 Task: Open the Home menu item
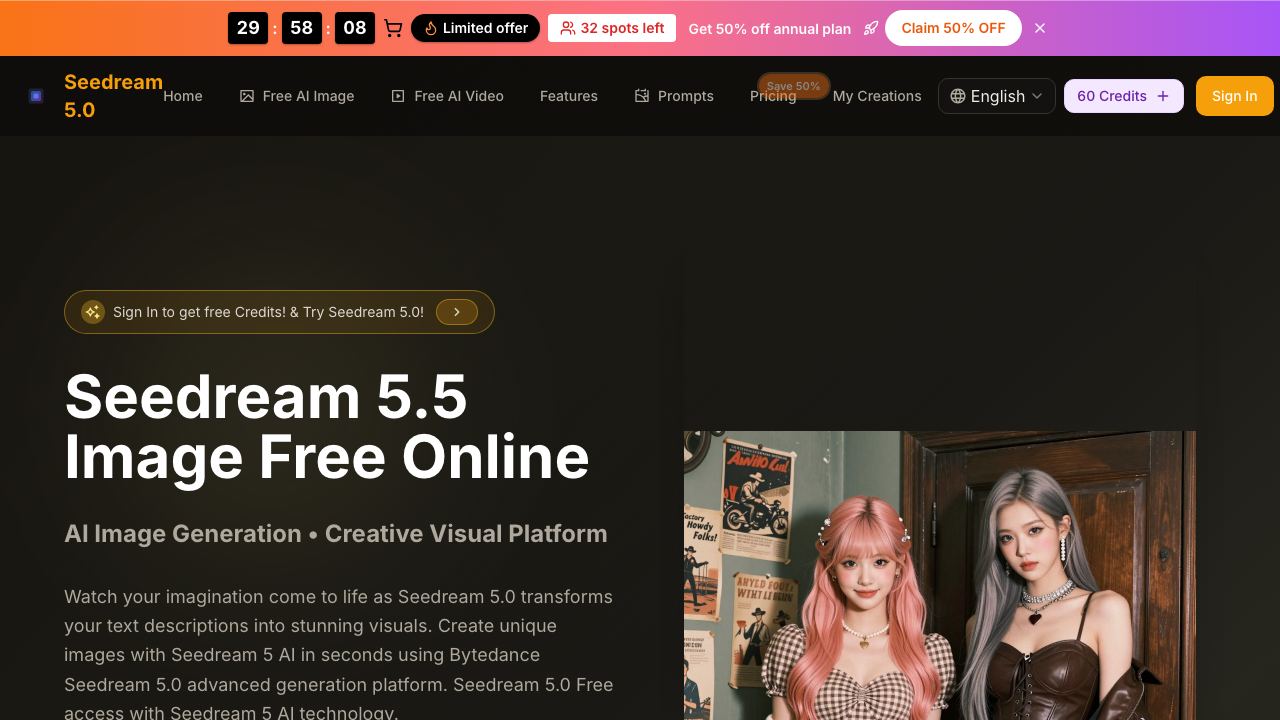183,96
